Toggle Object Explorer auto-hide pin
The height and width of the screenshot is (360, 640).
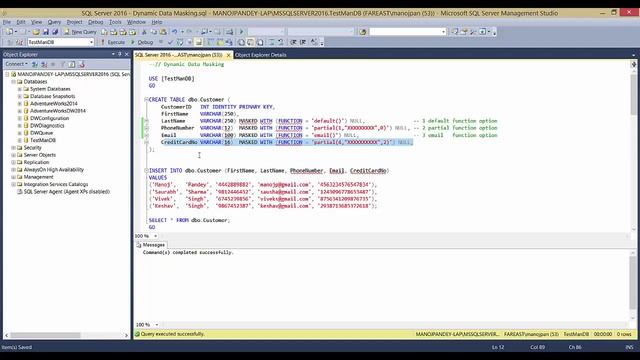point(120,54)
